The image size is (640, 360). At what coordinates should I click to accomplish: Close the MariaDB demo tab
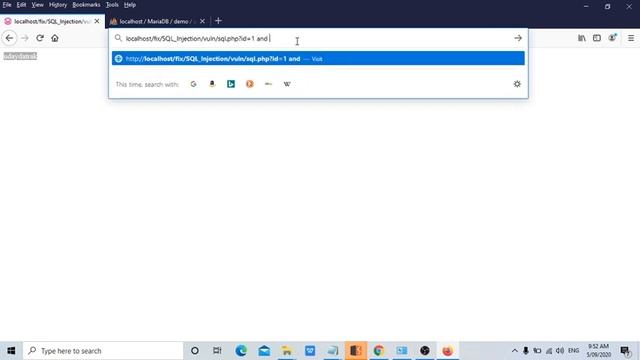[202, 21]
